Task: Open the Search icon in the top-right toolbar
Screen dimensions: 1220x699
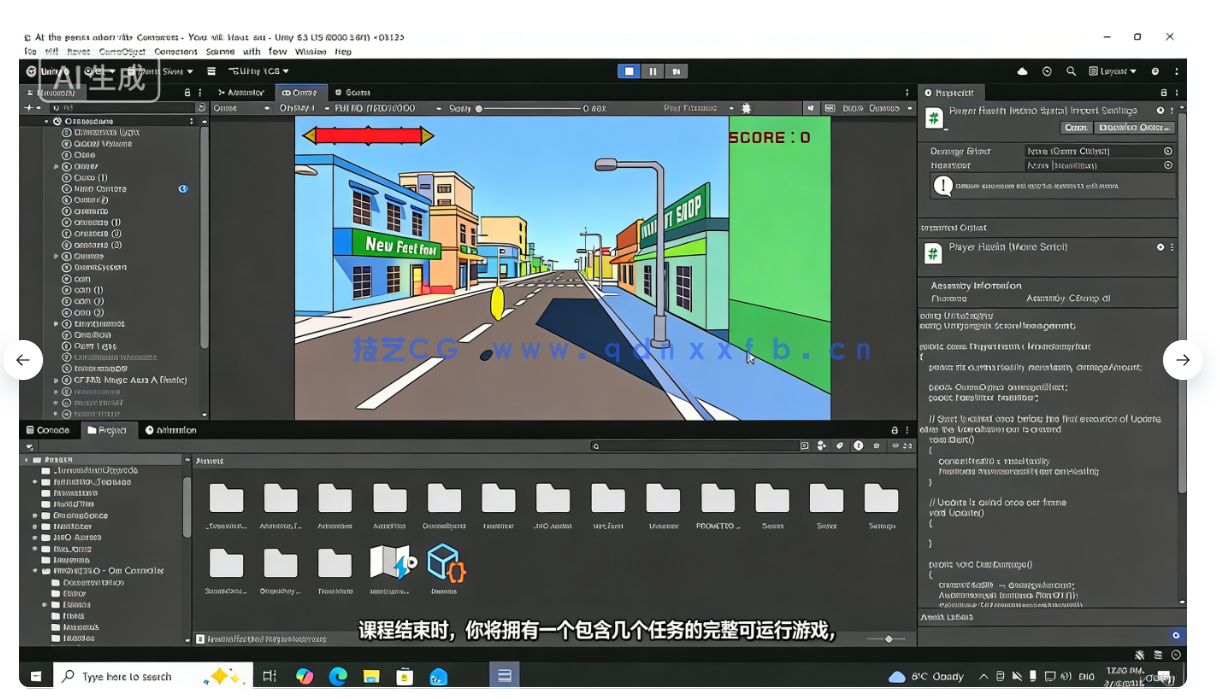Action: (1071, 71)
